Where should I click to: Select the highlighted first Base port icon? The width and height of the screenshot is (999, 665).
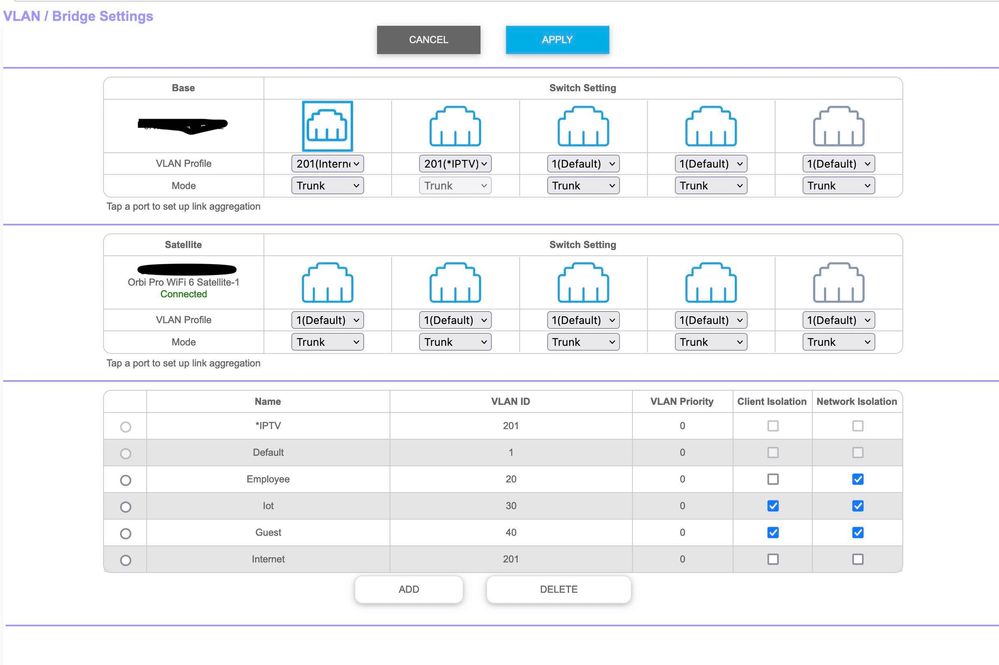tap(328, 127)
